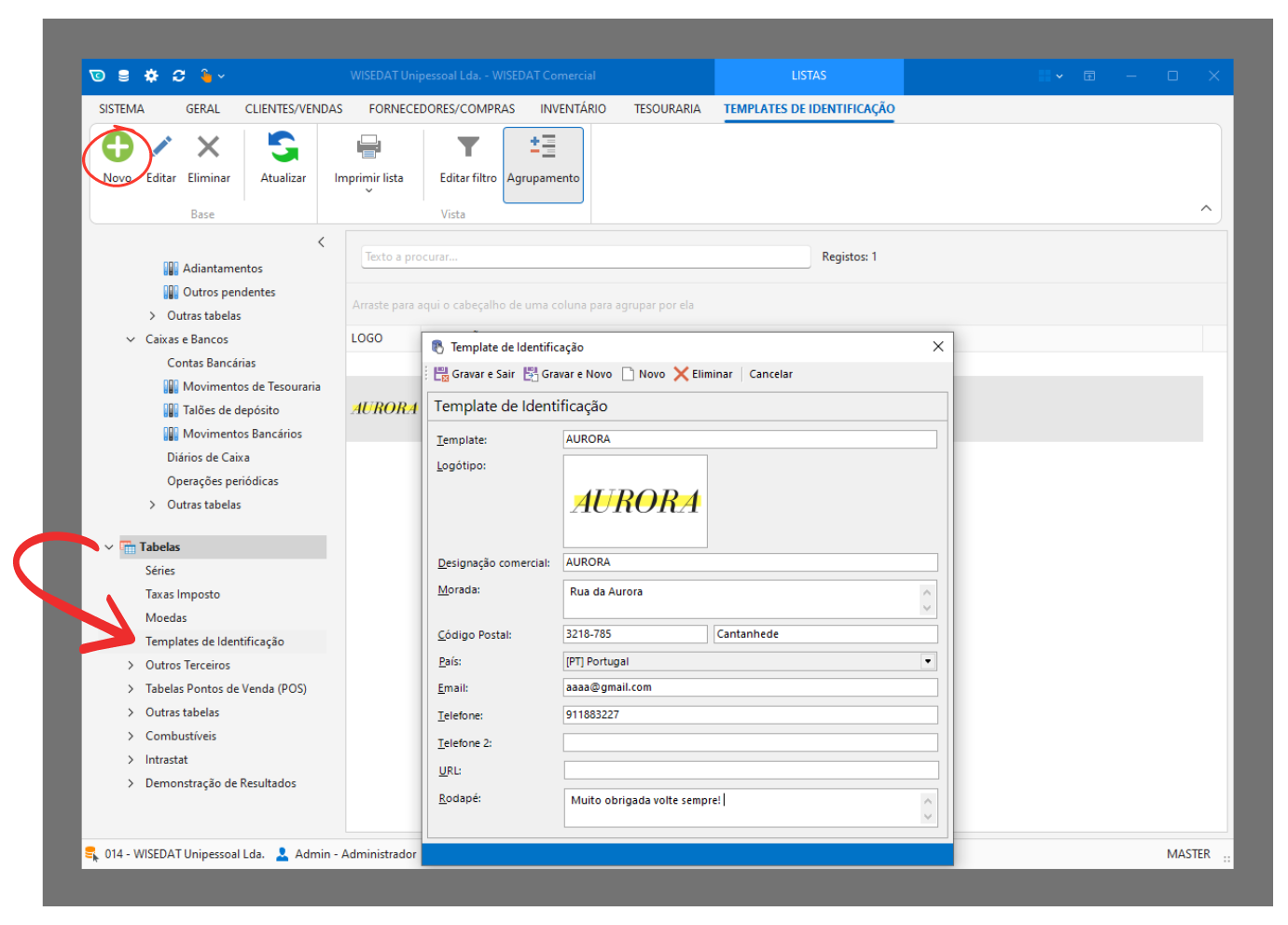This screenshot has width=1288, height=925.
Task: Toggle the Agrupamento grouping button
Action: coord(543,164)
